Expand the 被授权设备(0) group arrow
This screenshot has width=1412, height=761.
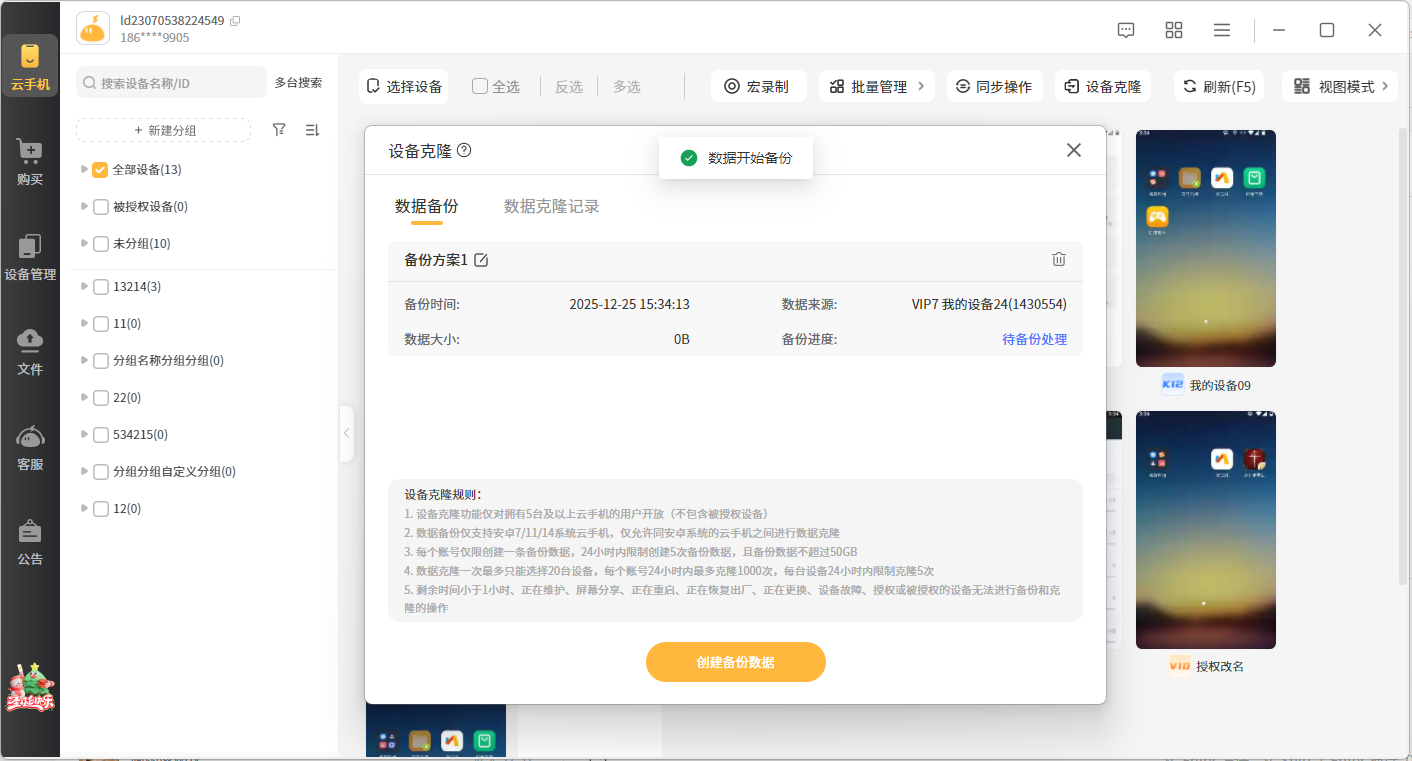[84, 207]
